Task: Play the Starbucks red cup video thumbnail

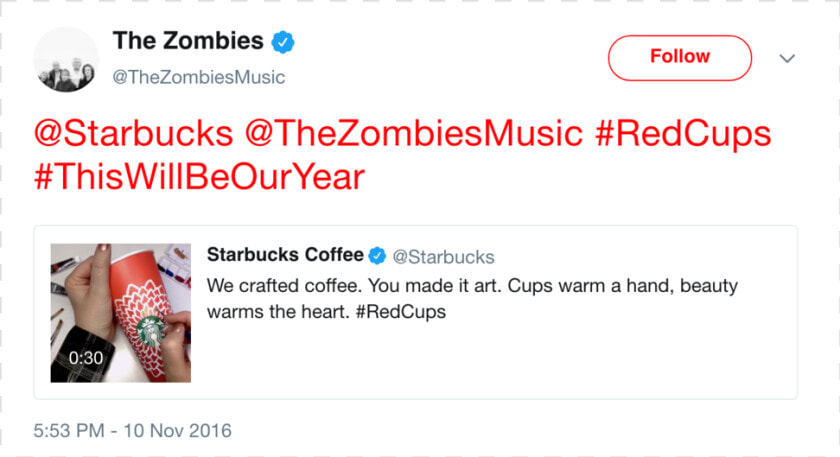Action: [121, 313]
